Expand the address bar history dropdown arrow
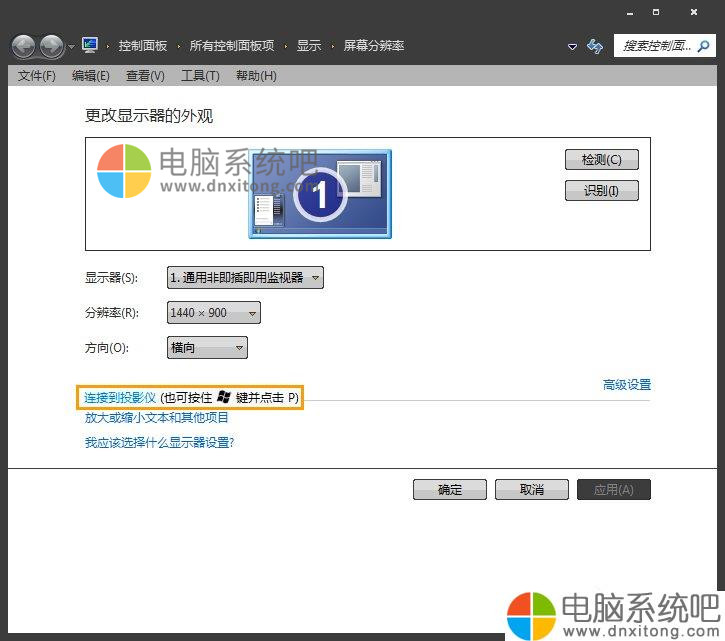This screenshot has width=725, height=641. pos(572,47)
